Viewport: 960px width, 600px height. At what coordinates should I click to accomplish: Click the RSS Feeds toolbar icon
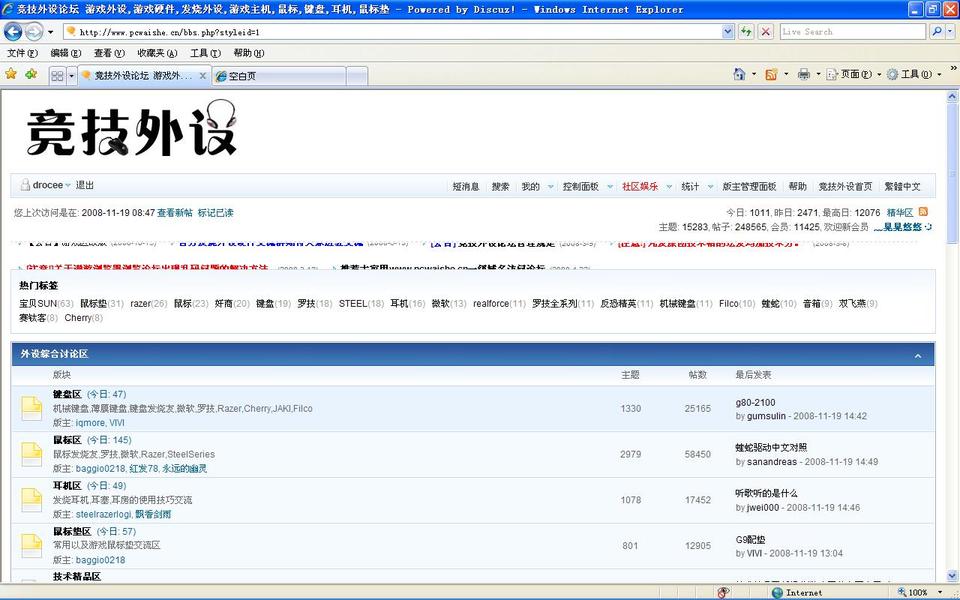pyautogui.click(x=771, y=75)
